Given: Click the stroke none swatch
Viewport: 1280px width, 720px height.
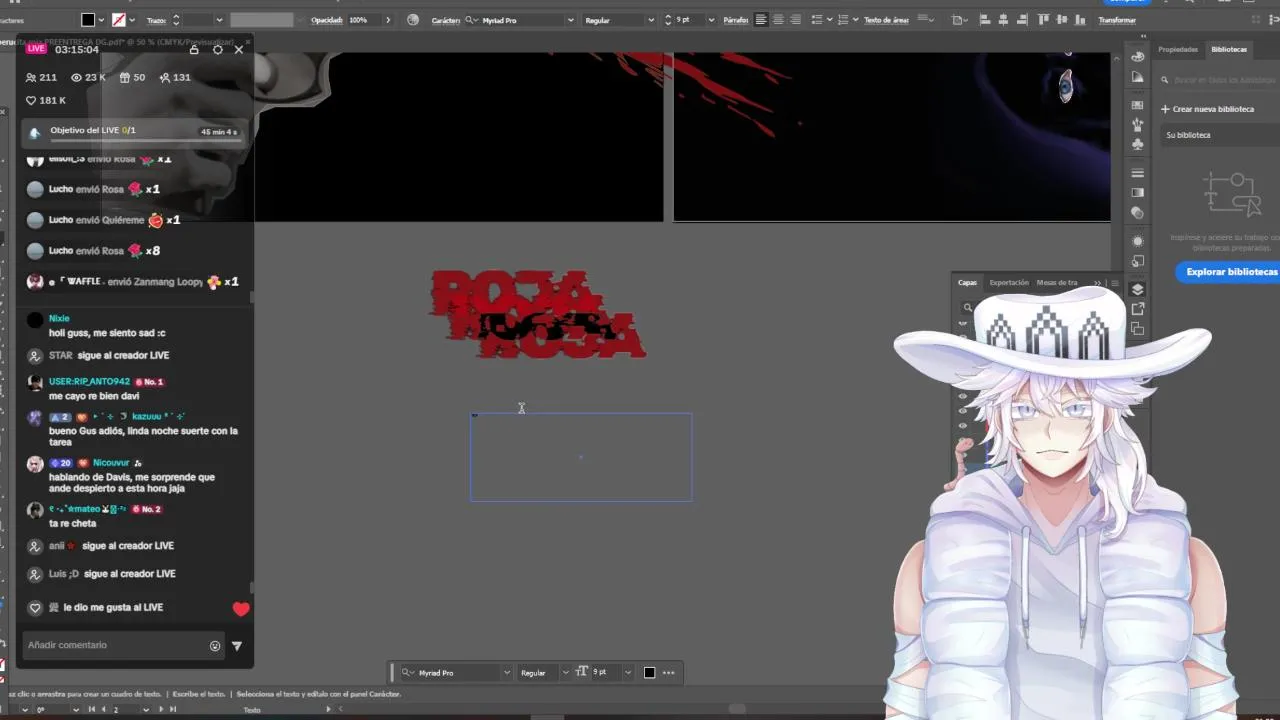Looking at the screenshot, I should tap(118, 20).
